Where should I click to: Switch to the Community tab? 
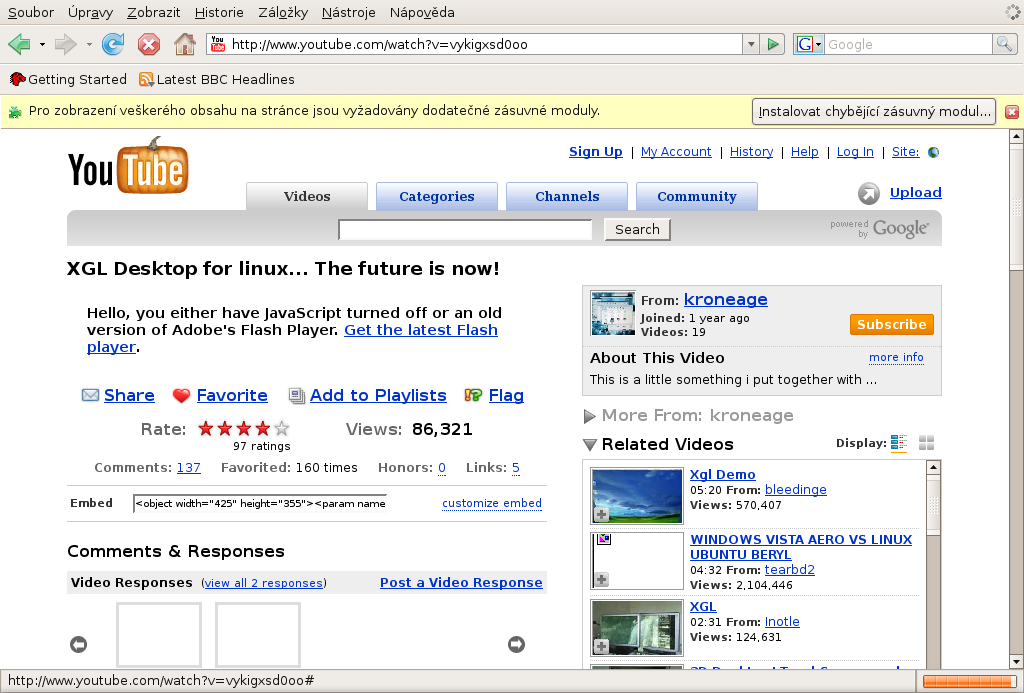click(x=697, y=197)
